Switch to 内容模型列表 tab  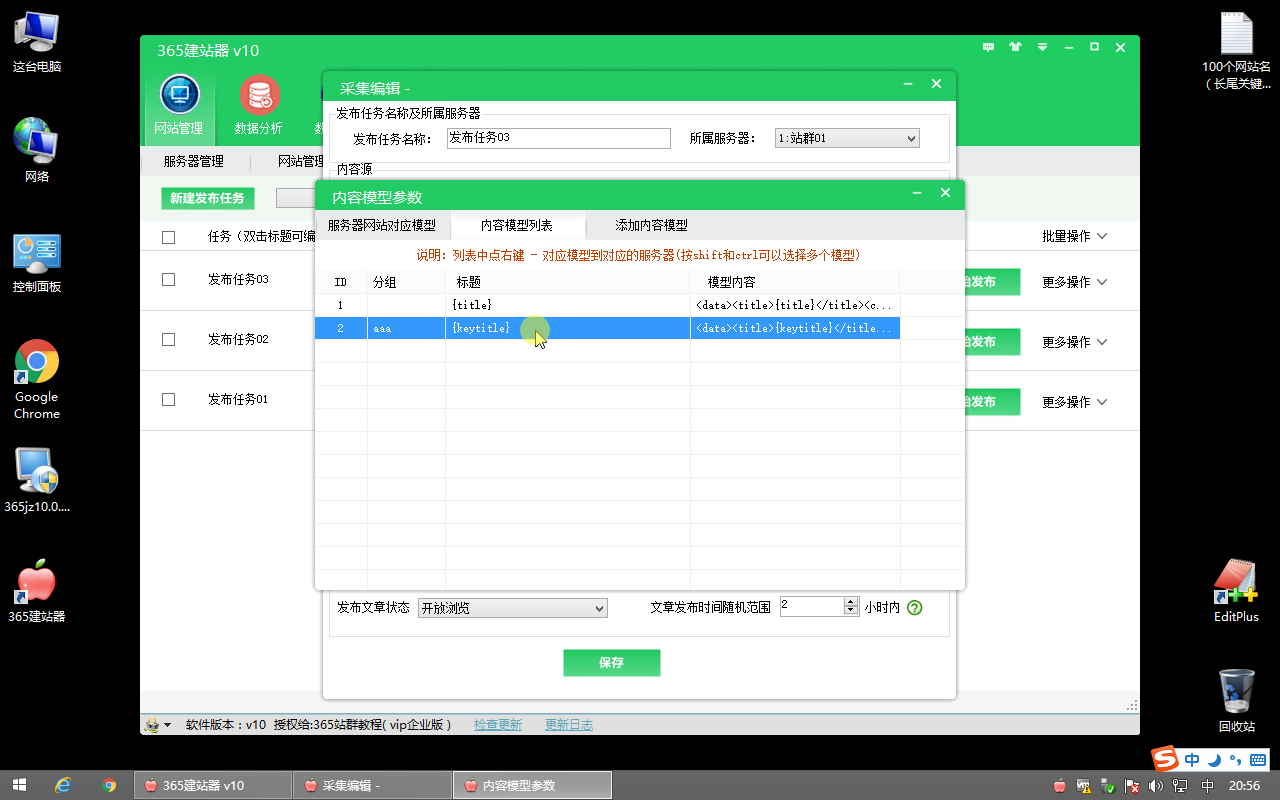517,225
